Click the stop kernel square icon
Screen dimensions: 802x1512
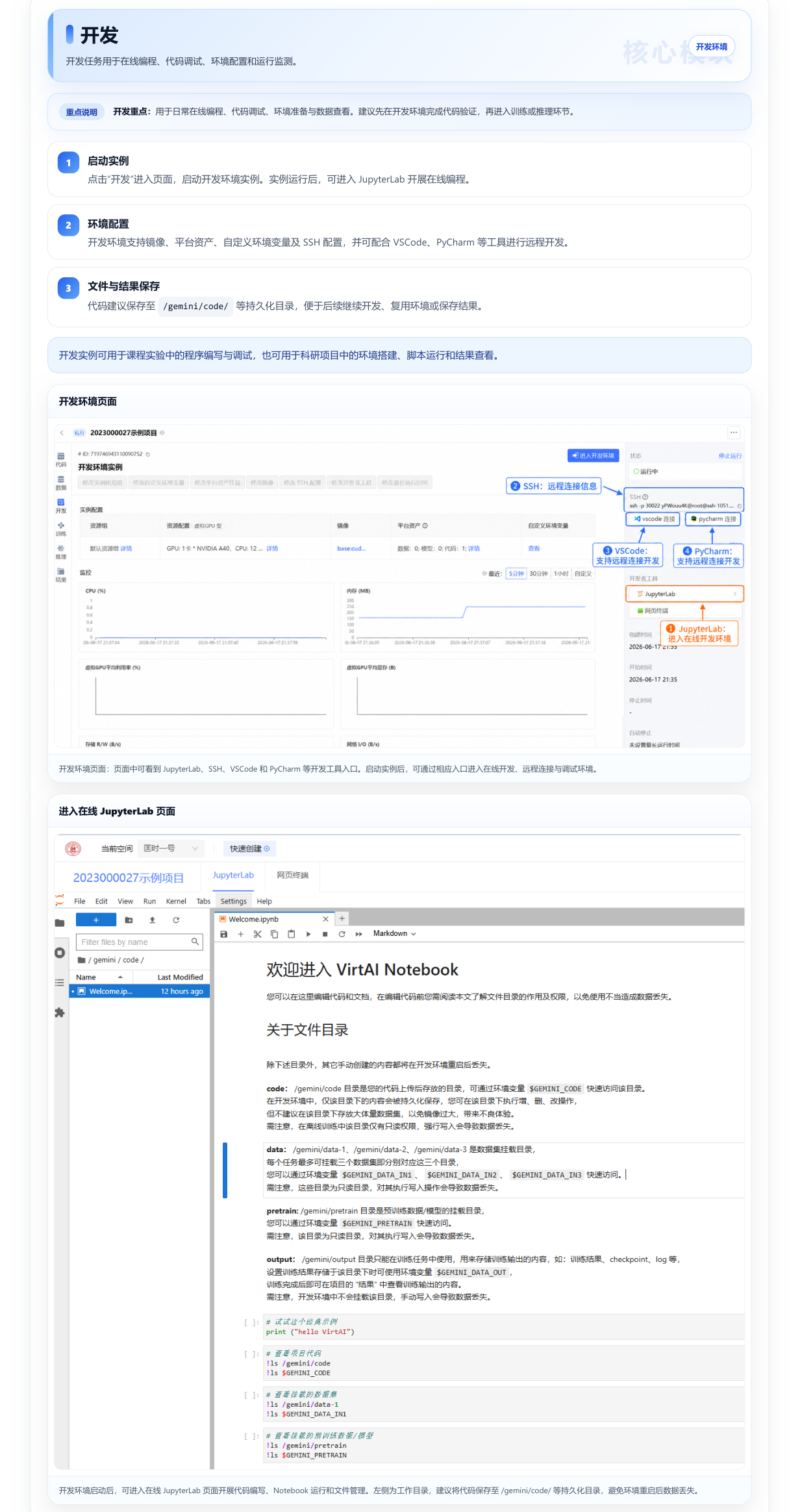(x=325, y=934)
